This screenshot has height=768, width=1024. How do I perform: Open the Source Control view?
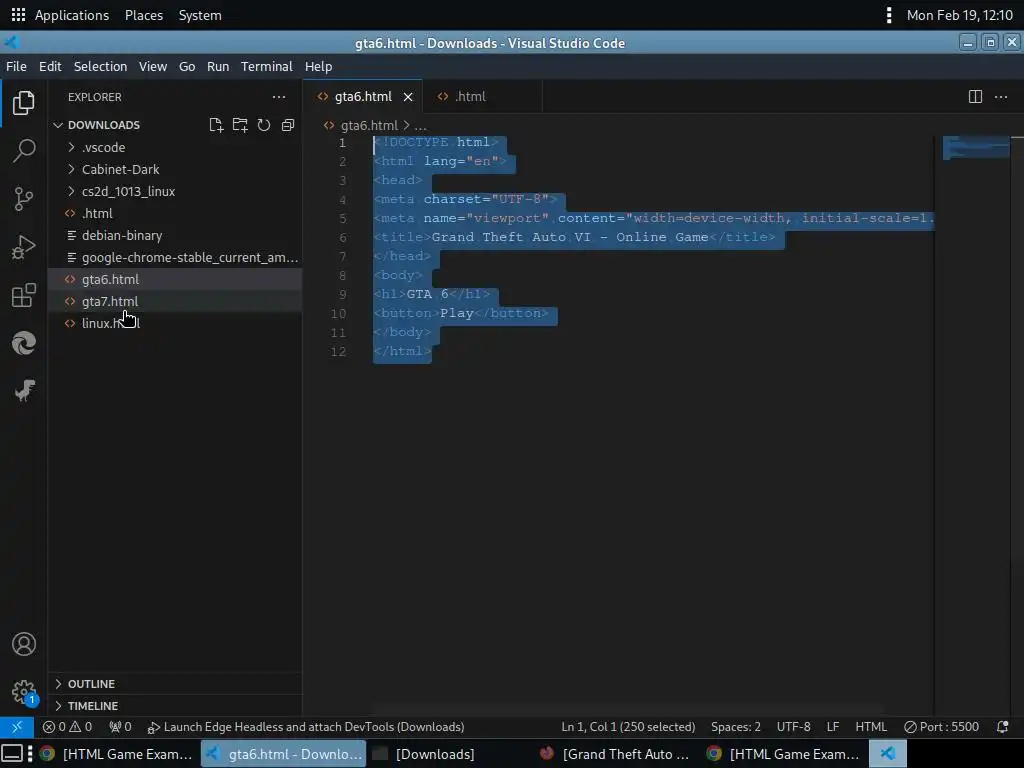(24, 199)
